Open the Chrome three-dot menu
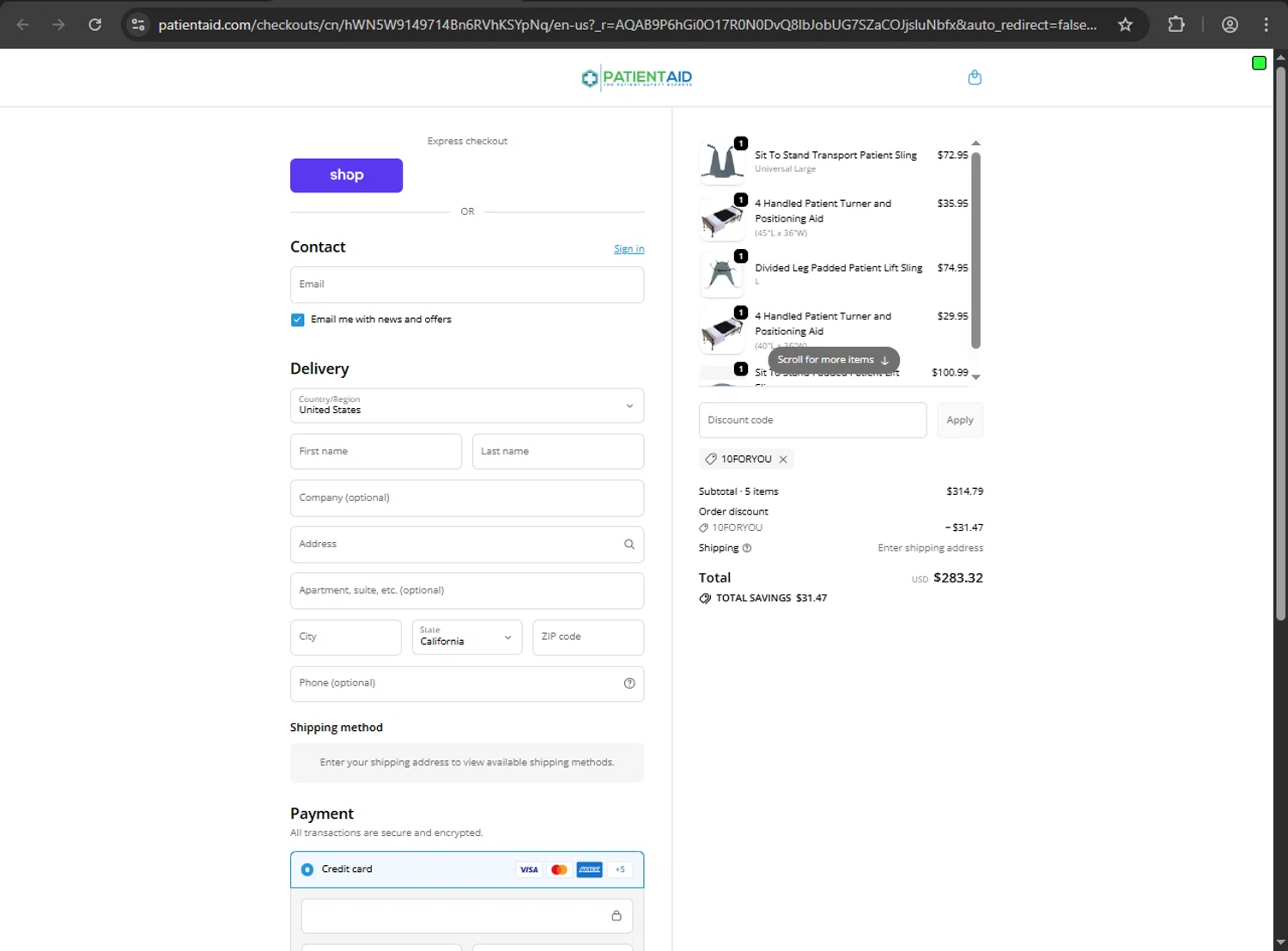Screen dimensions: 1288x951 [1266, 25]
